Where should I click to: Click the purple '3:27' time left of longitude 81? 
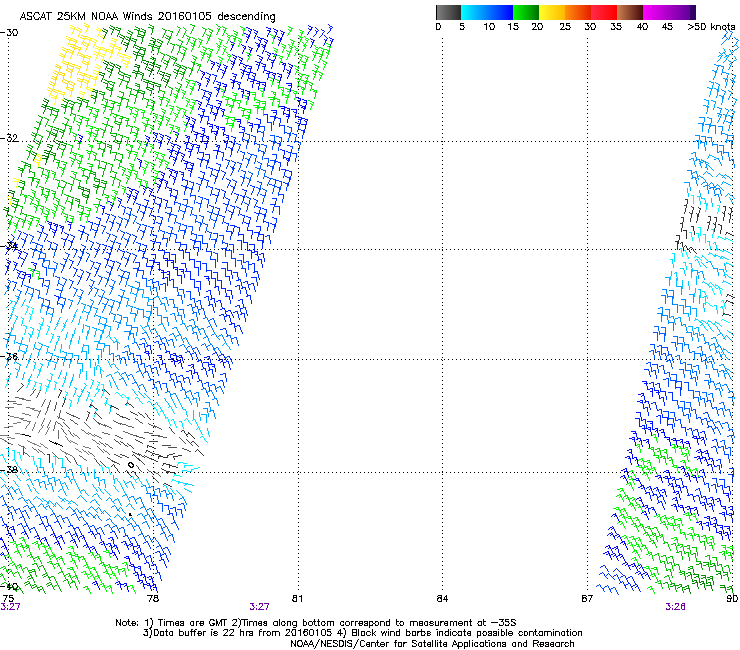tap(260, 607)
